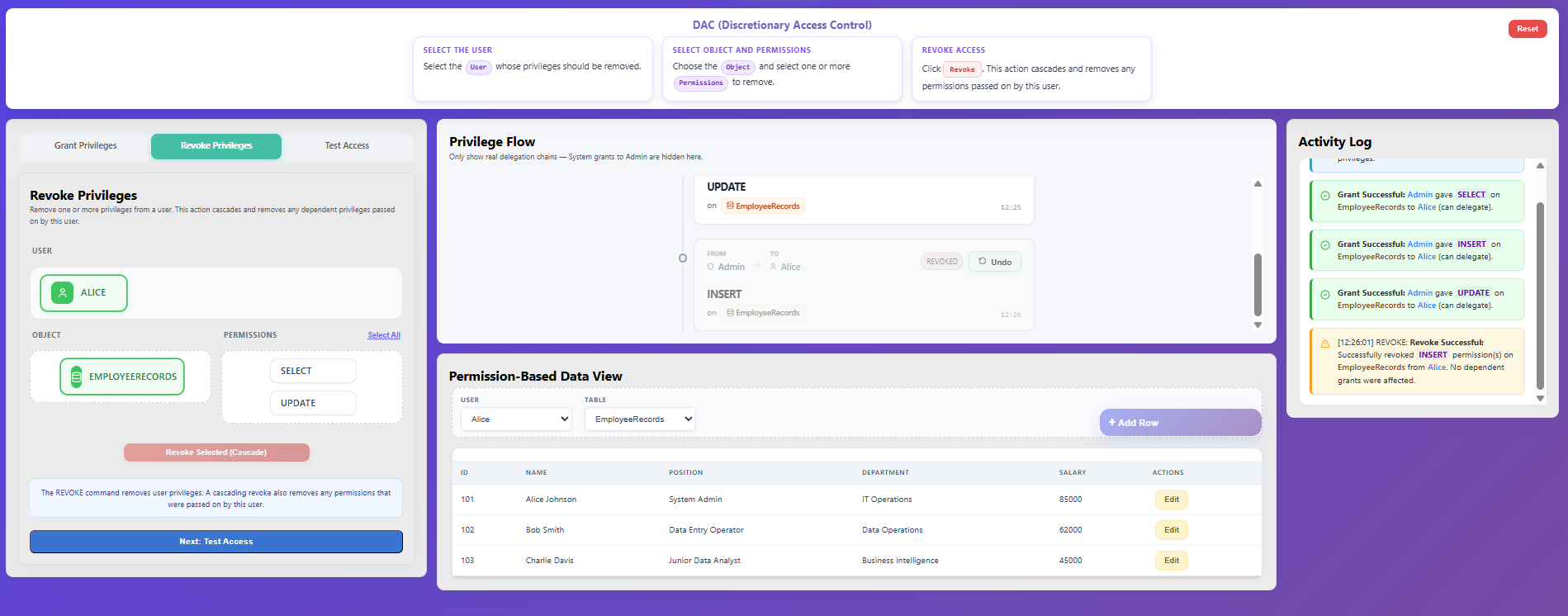Click the REVOKED status badge
Viewport: 1568px width, 616px height.
[942, 262]
